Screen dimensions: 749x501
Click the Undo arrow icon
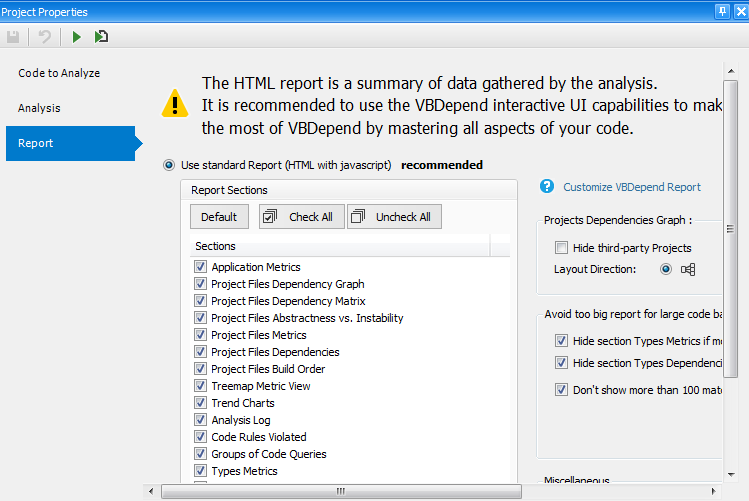point(45,37)
